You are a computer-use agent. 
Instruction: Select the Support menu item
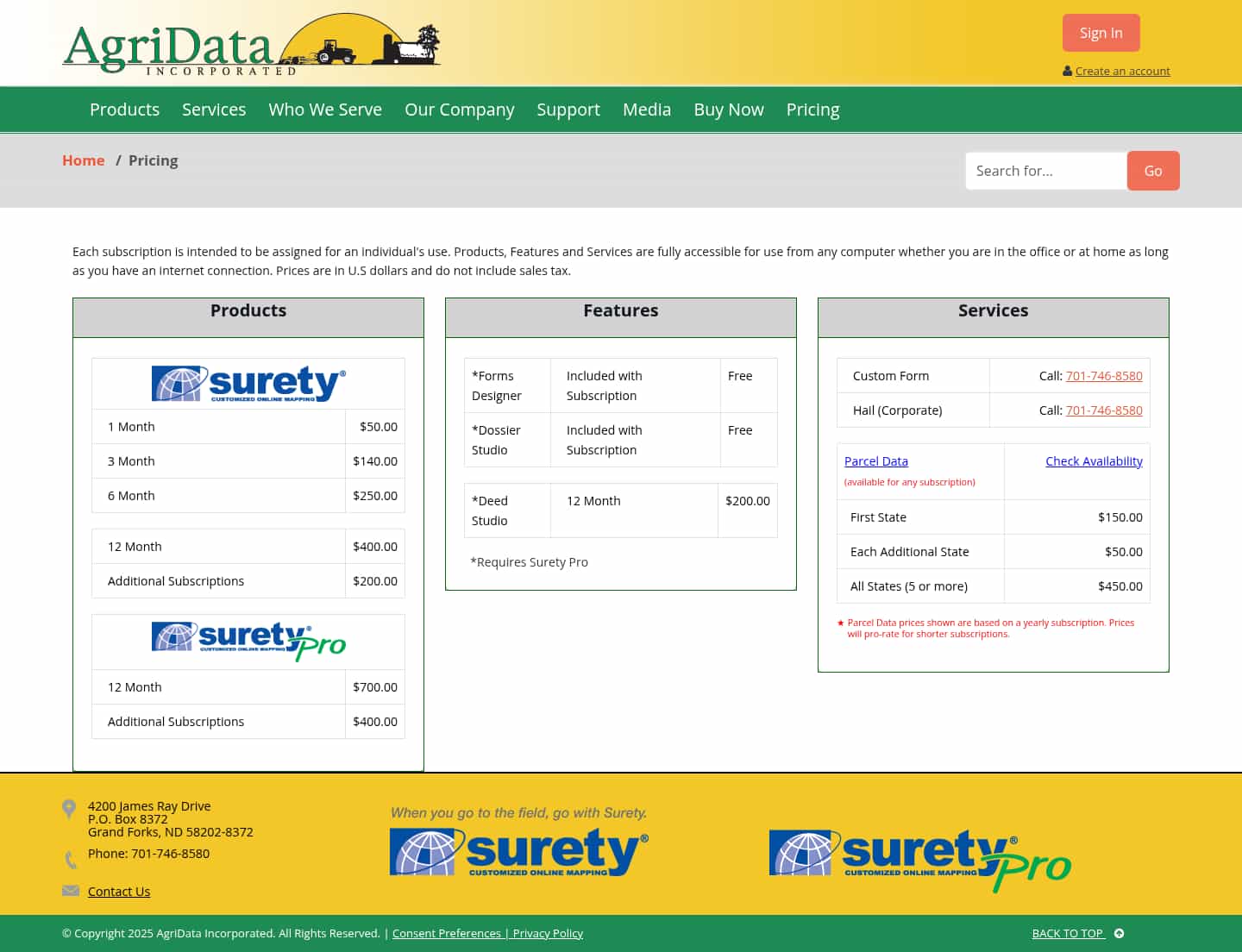coord(568,109)
